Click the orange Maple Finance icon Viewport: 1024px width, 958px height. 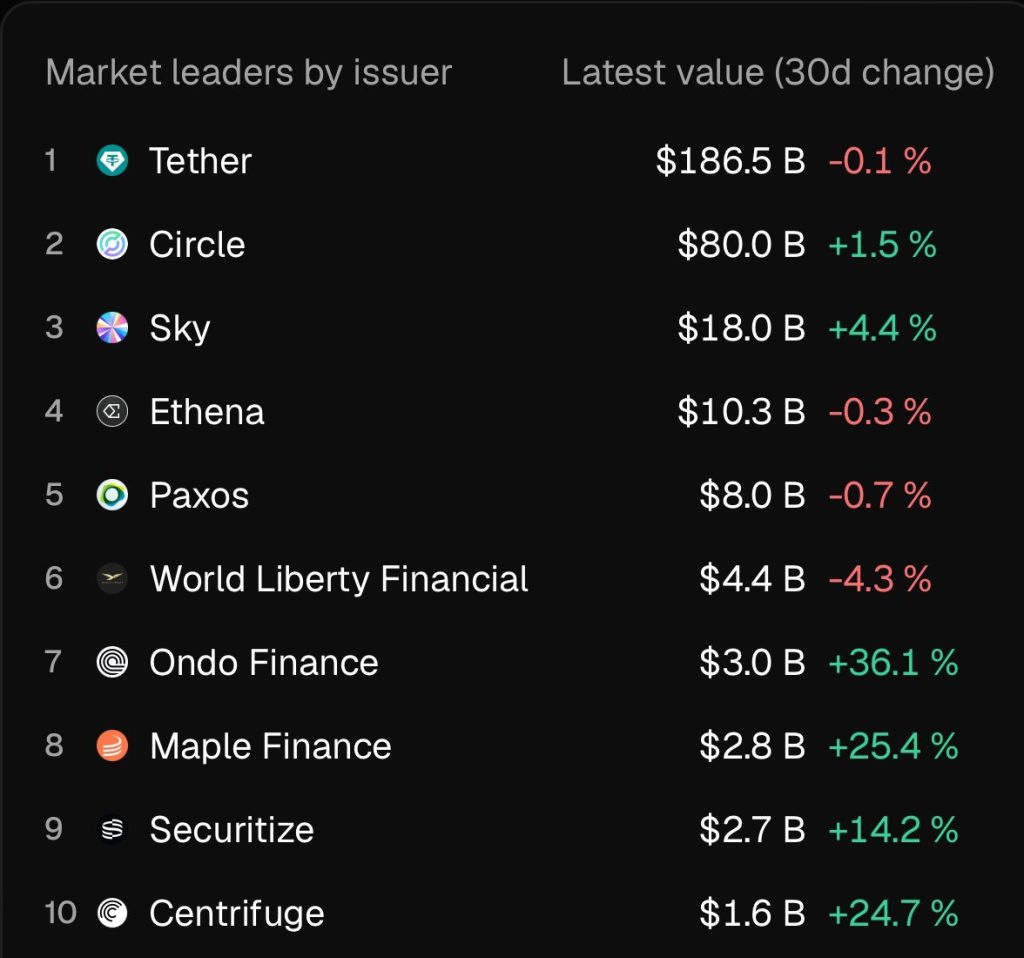coord(112,746)
